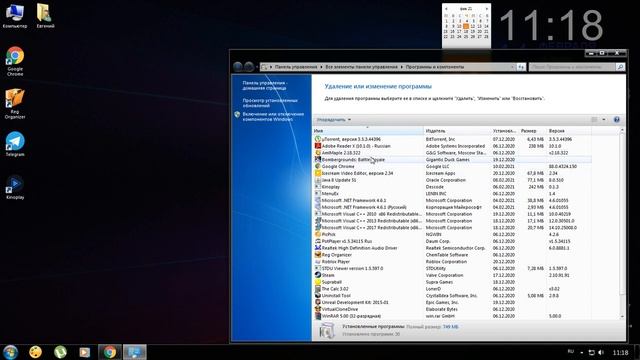Select the MenuEx program row
The height and width of the screenshot is (360, 640).
(452, 193)
